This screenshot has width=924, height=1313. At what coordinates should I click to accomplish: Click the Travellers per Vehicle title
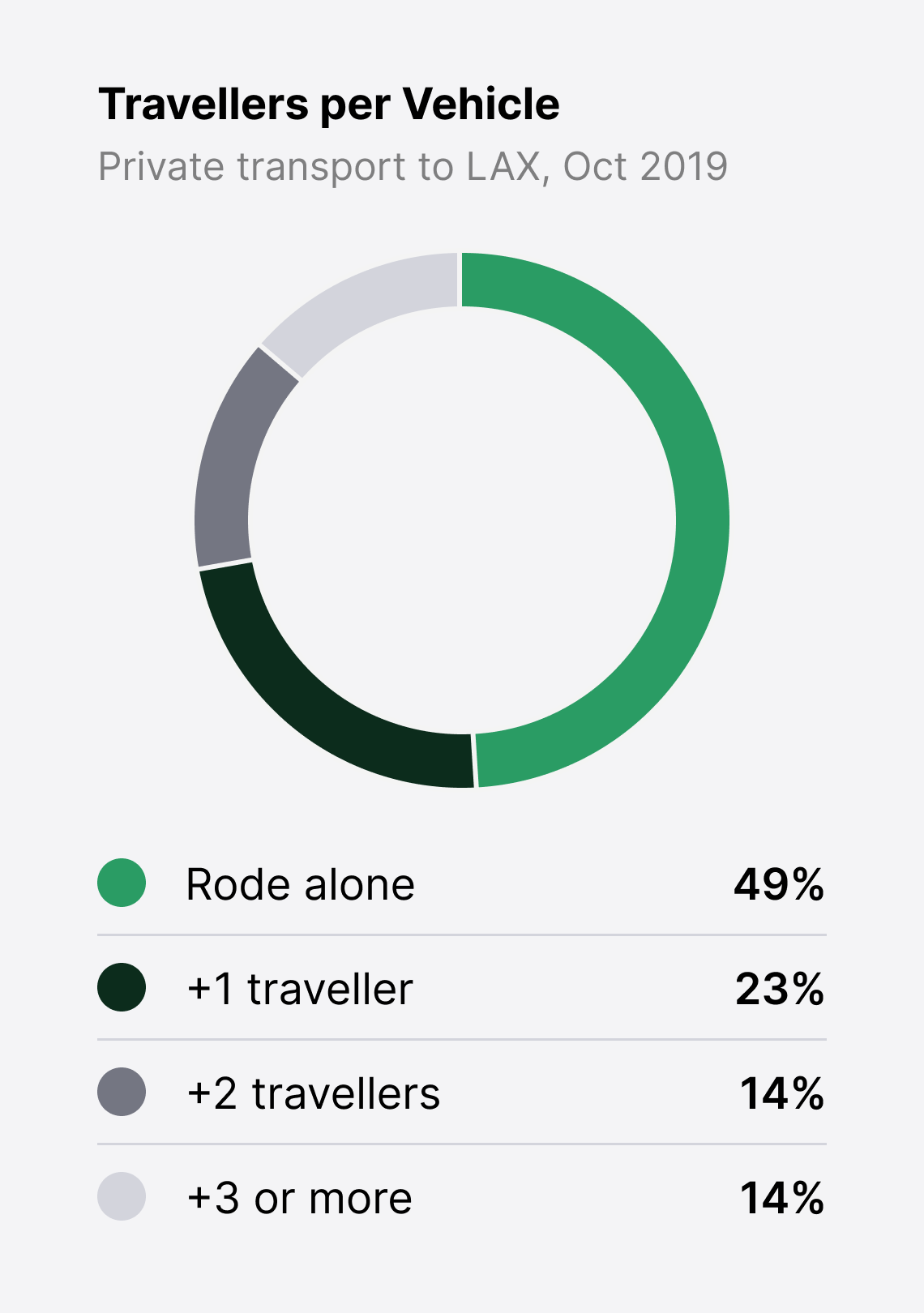[329, 105]
